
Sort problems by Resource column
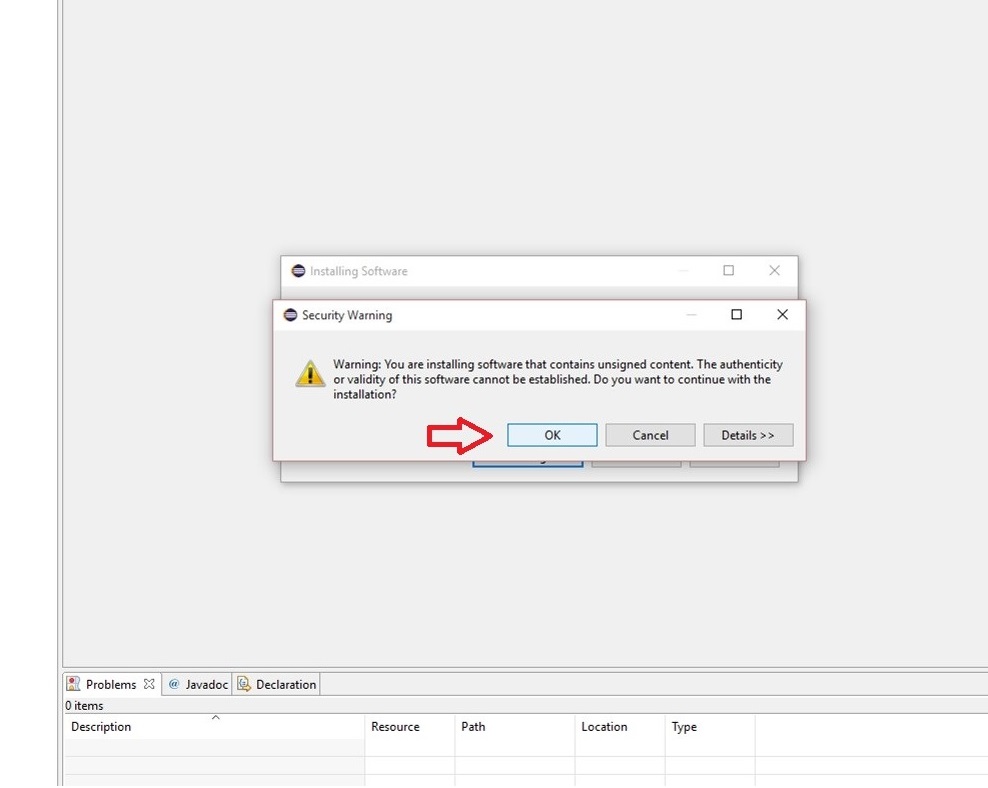pos(395,727)
